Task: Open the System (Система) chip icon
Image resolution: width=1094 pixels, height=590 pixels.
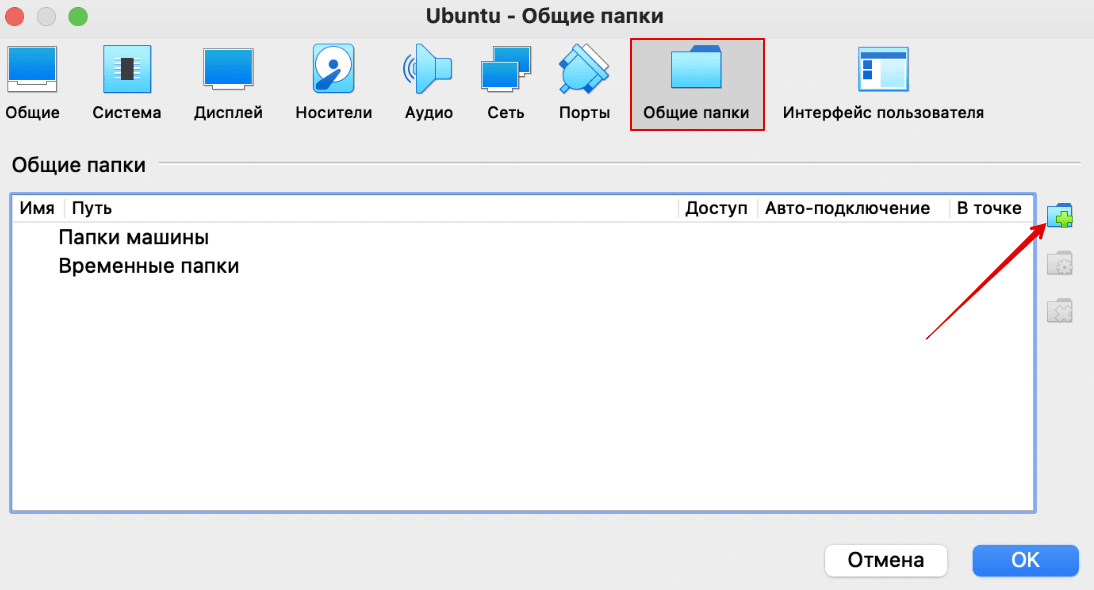Action: pos(127,70)
